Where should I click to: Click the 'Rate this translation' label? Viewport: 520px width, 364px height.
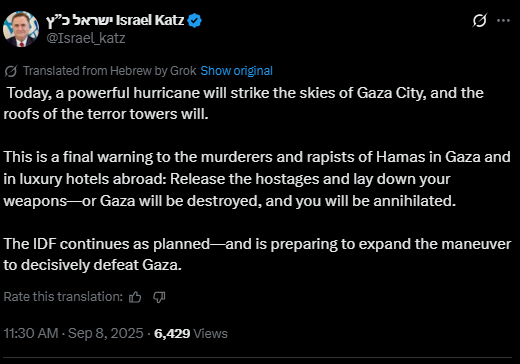click(63, 297)
